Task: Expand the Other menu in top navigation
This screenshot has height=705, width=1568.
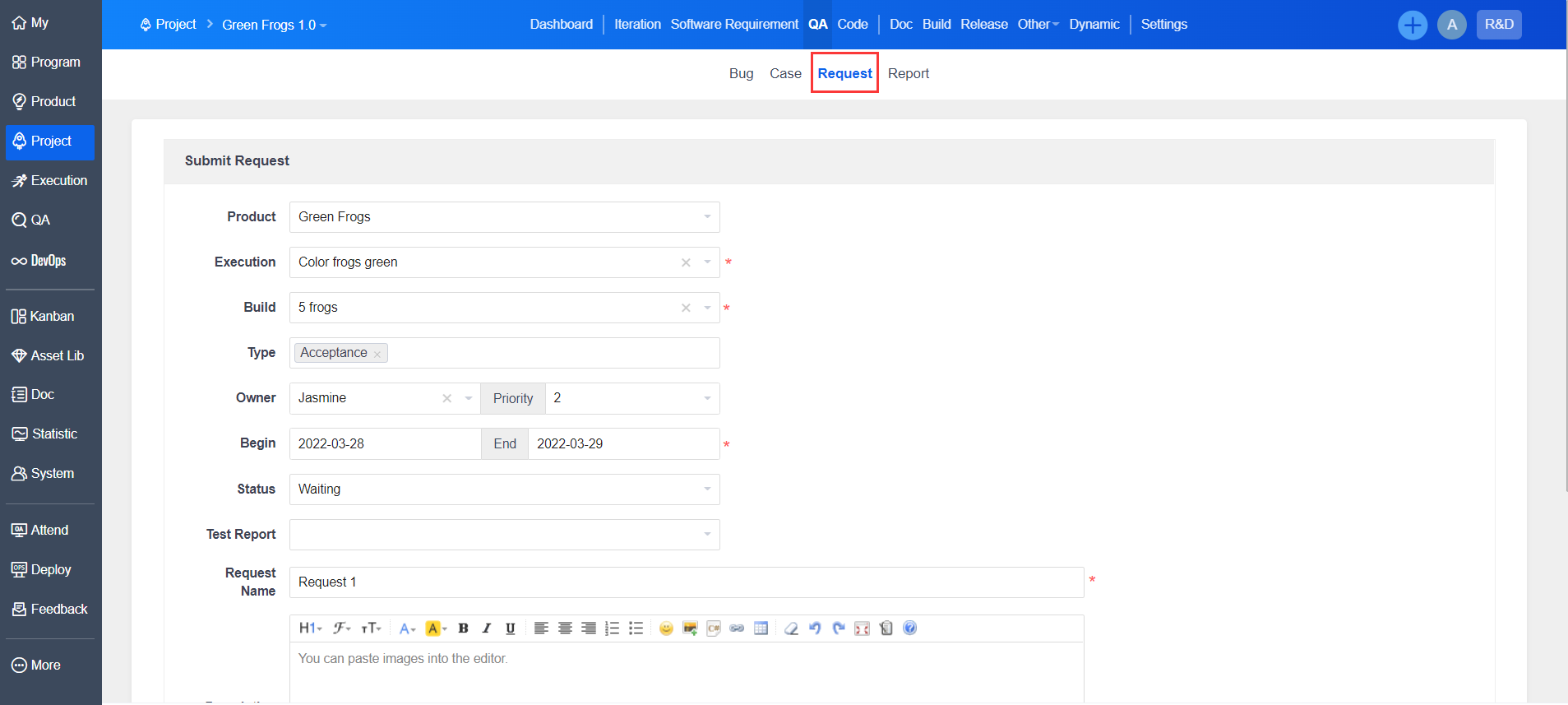Action: (x=1038, y=25)
